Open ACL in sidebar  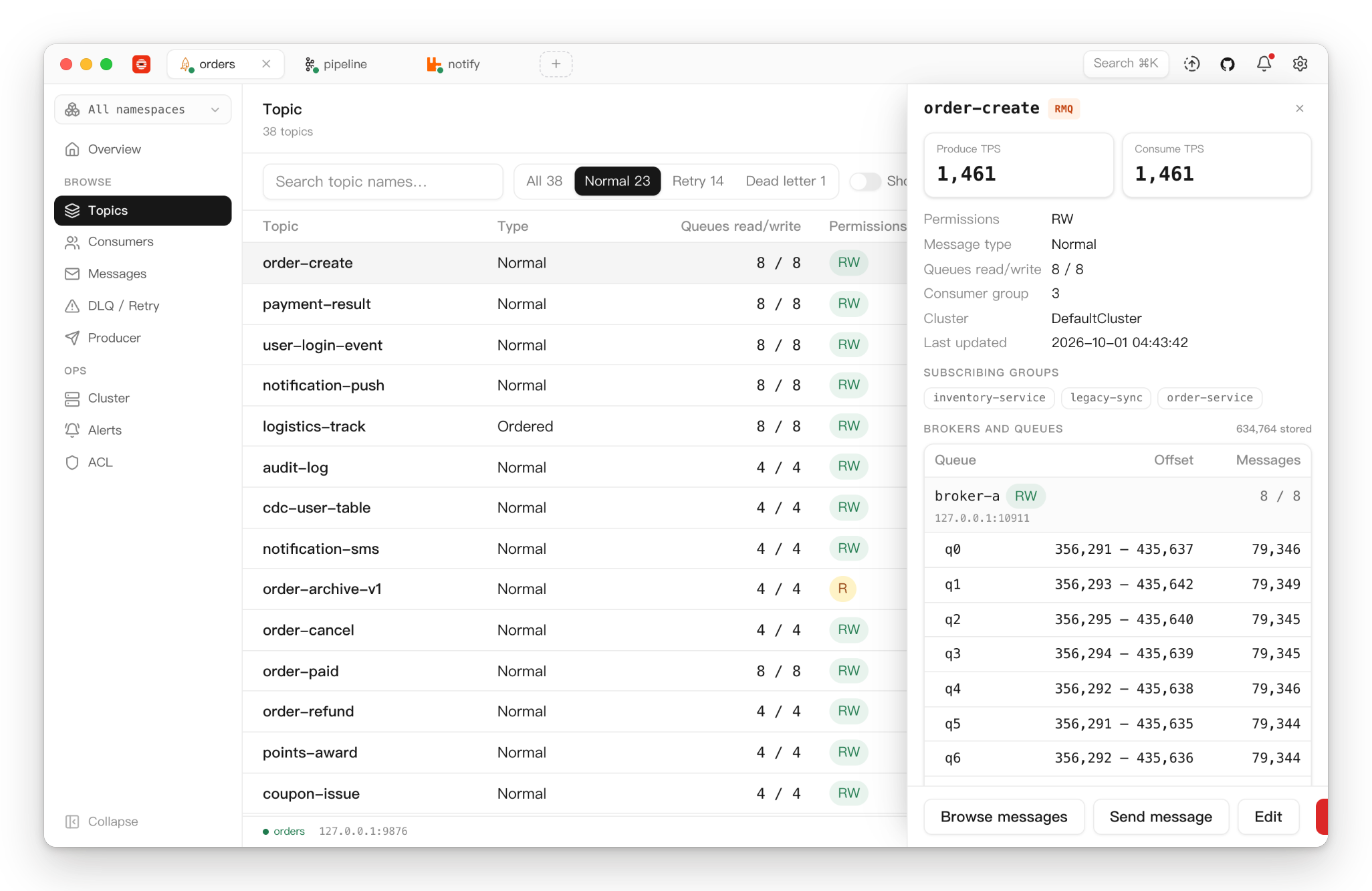pyautogui.click(x=143, y=462)
